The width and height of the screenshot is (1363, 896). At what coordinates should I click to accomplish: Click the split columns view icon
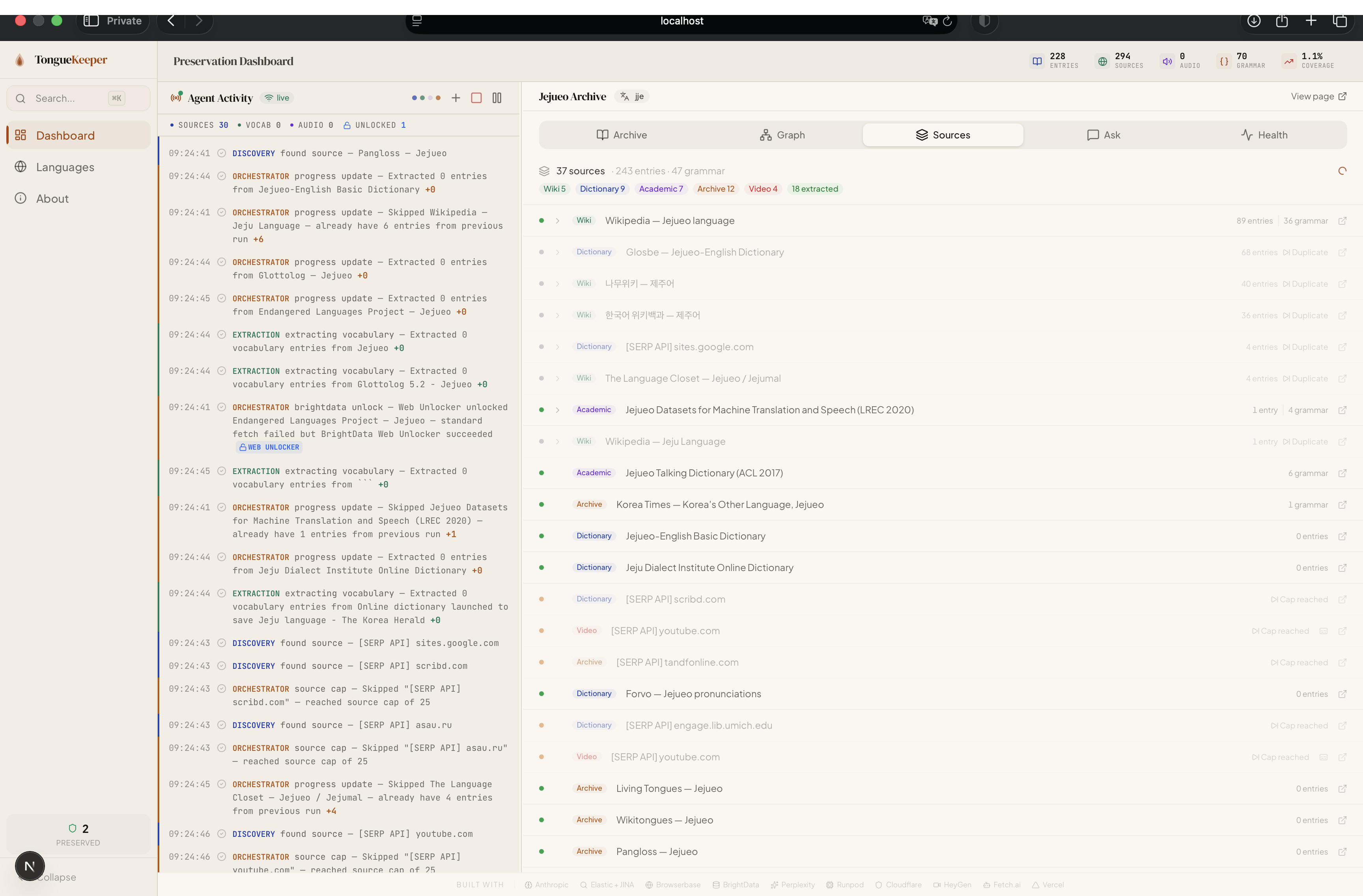pyautogui.click(x=497, y=98)
